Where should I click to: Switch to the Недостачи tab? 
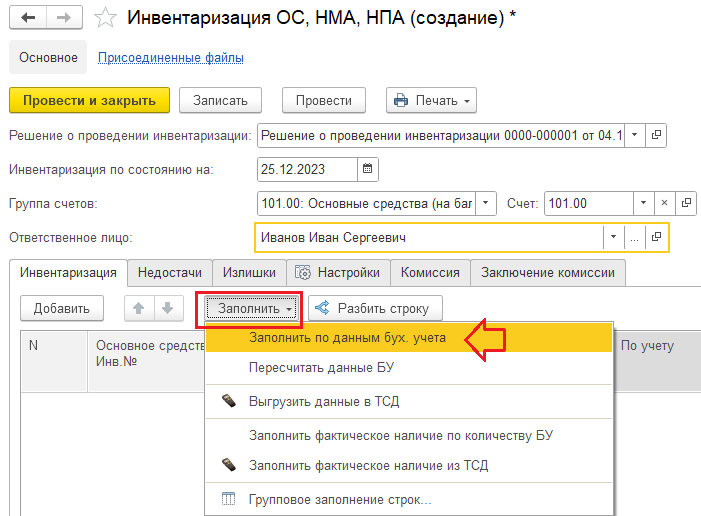pos(170,273)
